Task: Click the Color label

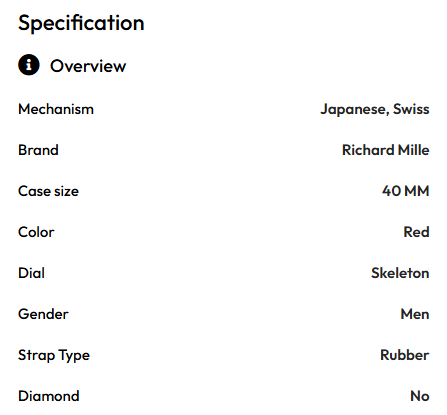Action: (x=36, y=232)
